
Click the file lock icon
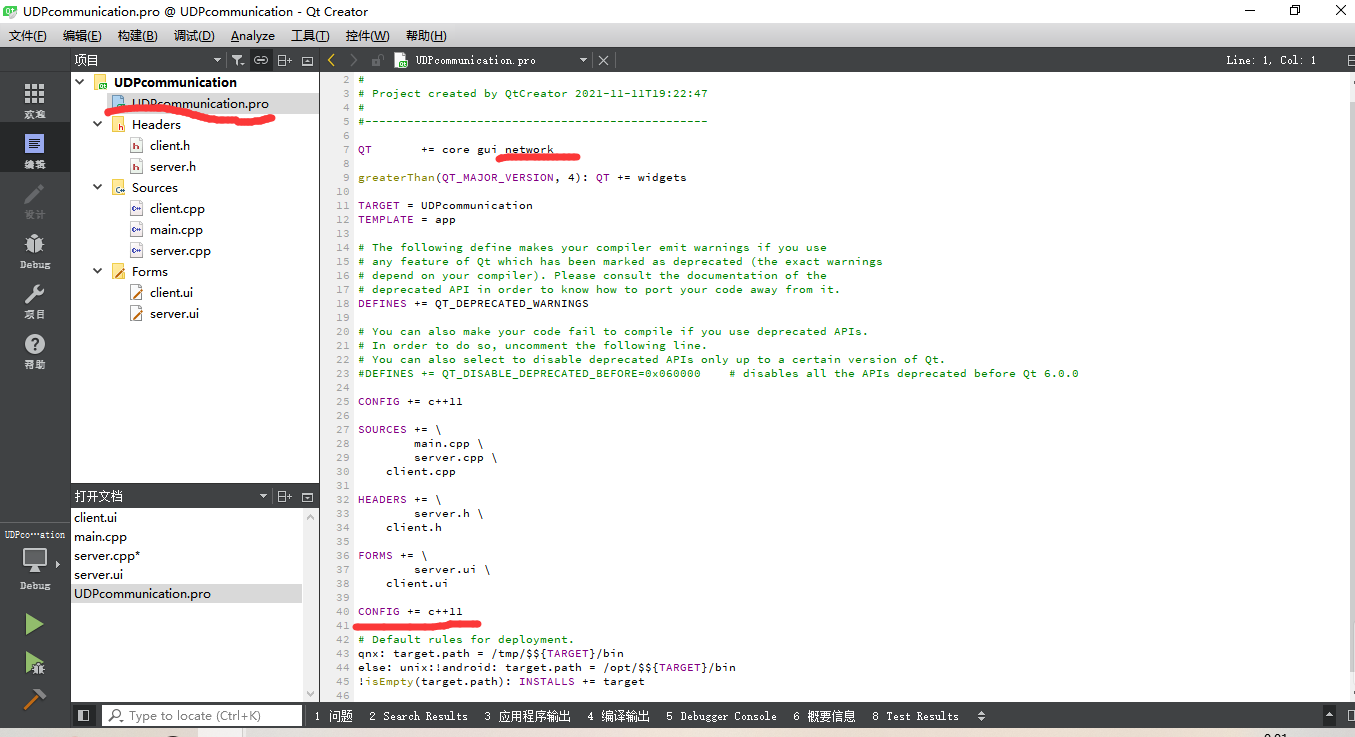pos(377,60)
